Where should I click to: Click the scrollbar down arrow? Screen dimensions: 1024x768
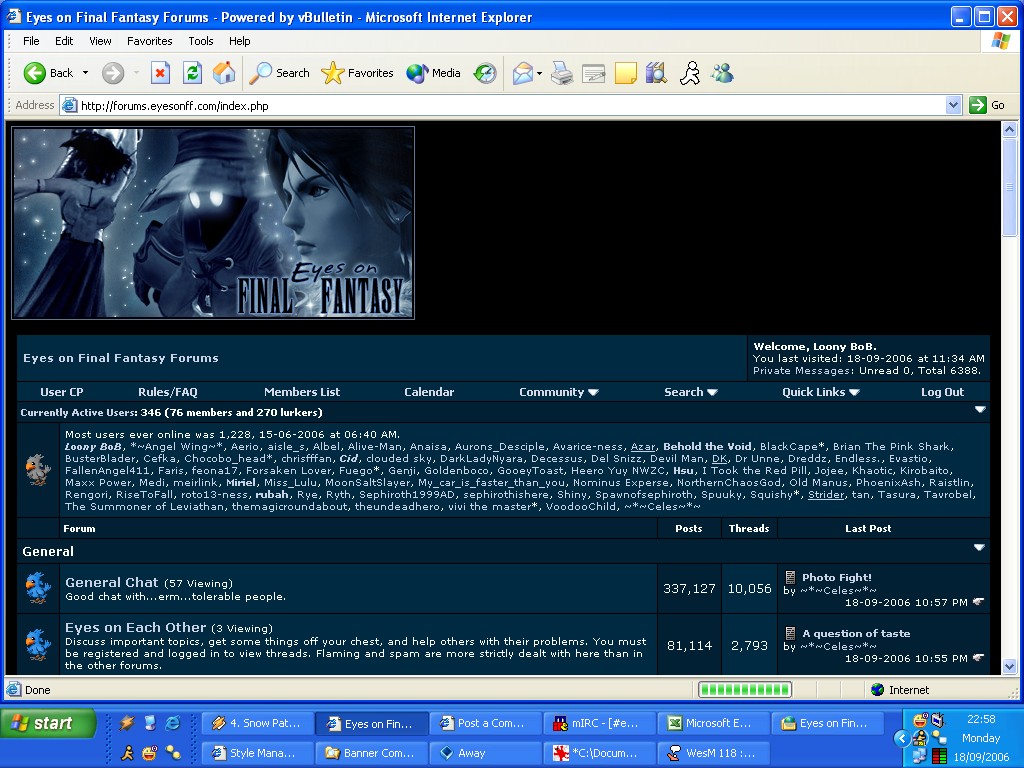[x=1009, y=667]
